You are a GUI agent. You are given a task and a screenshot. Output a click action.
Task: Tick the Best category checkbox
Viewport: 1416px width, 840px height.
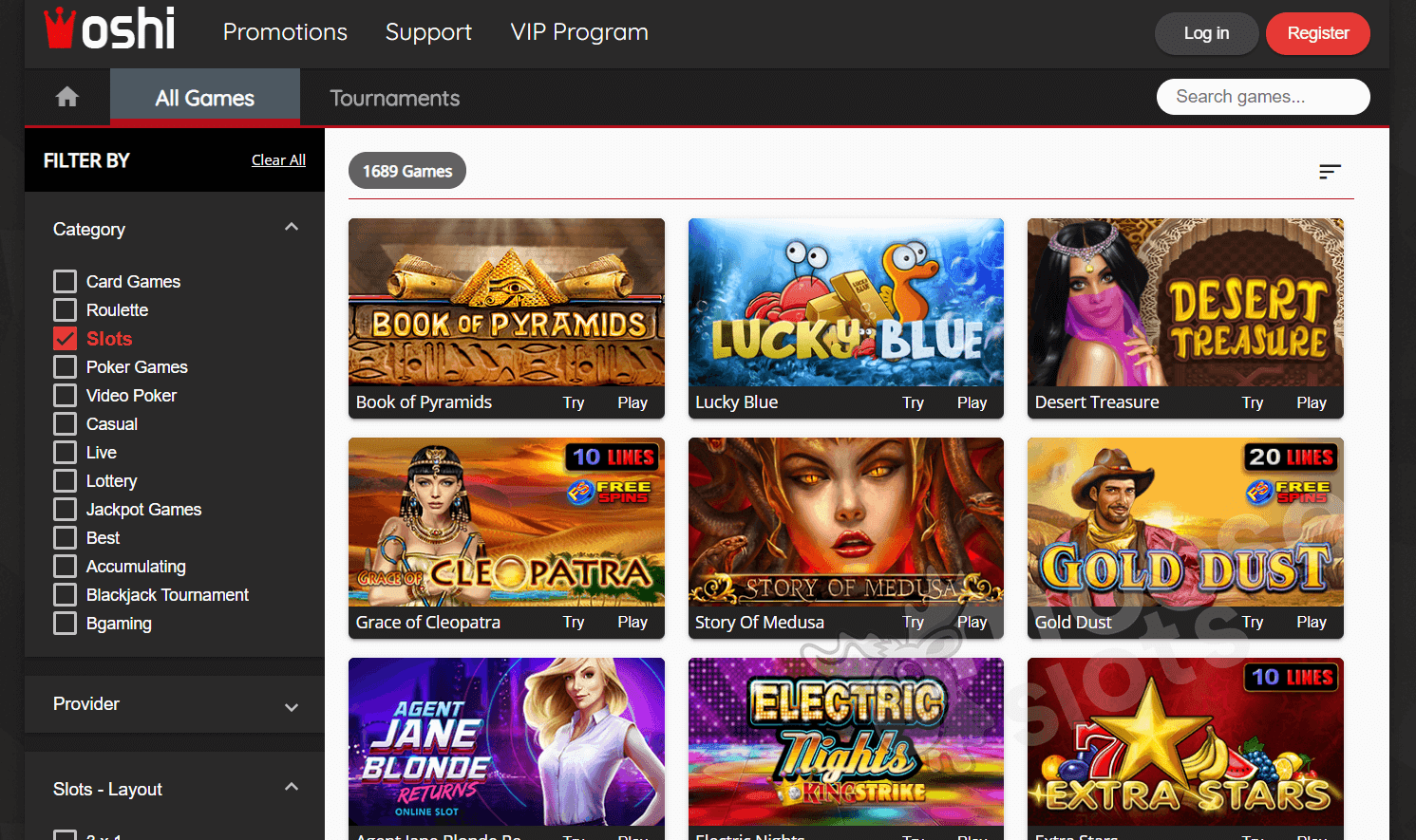point(65,538)
